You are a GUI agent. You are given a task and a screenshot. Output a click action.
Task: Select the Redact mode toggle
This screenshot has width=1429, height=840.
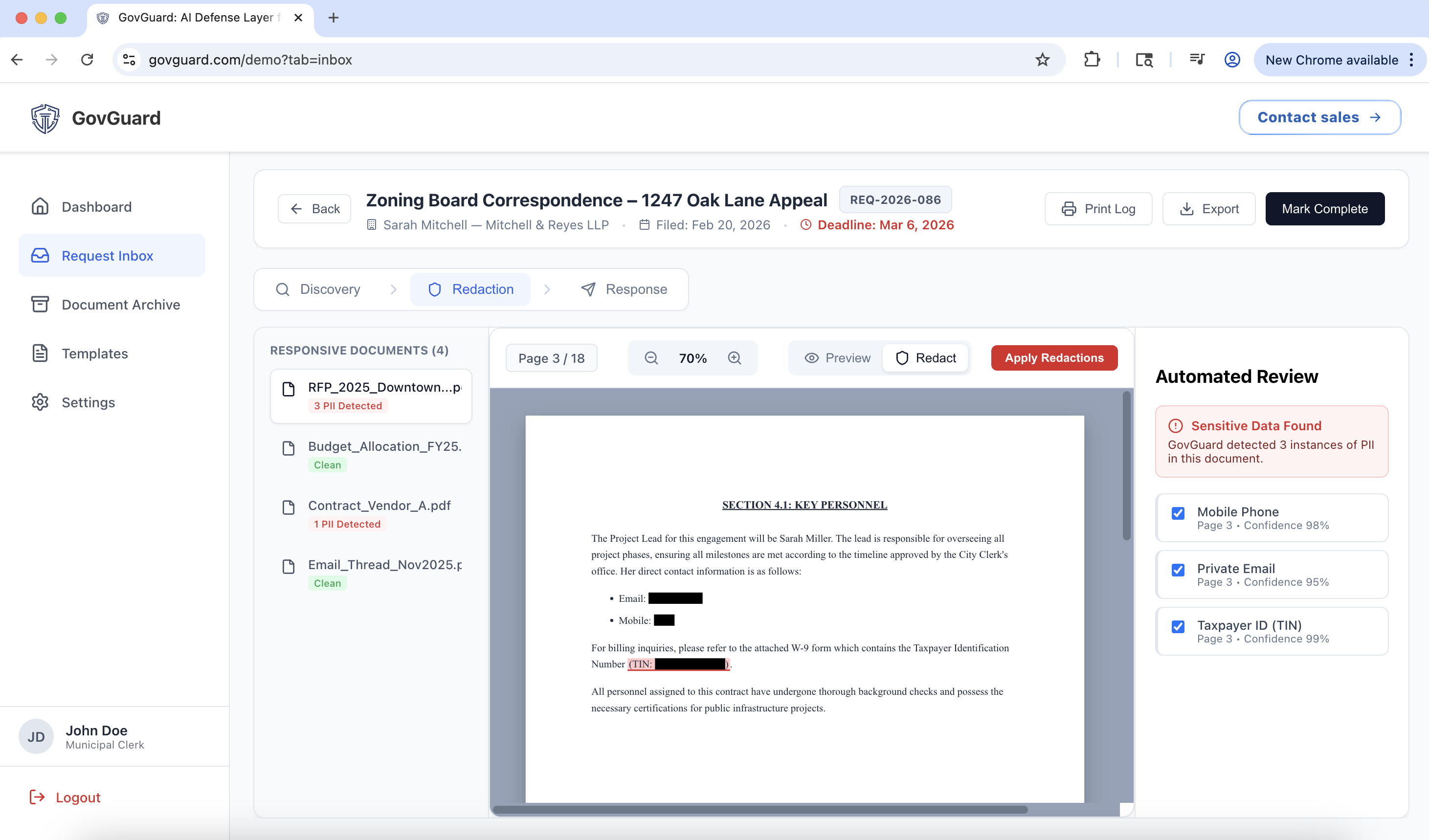click(925, 357)
